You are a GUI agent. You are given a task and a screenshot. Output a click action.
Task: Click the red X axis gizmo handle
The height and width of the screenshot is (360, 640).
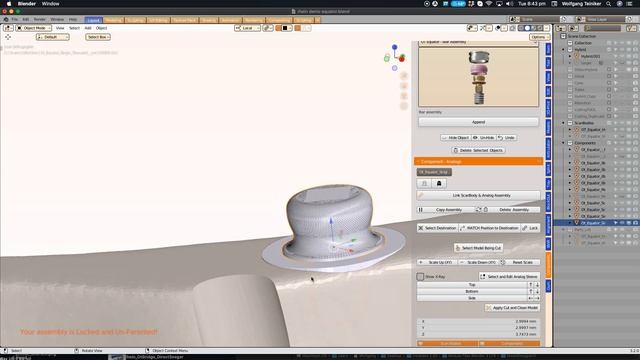(402, 59)
